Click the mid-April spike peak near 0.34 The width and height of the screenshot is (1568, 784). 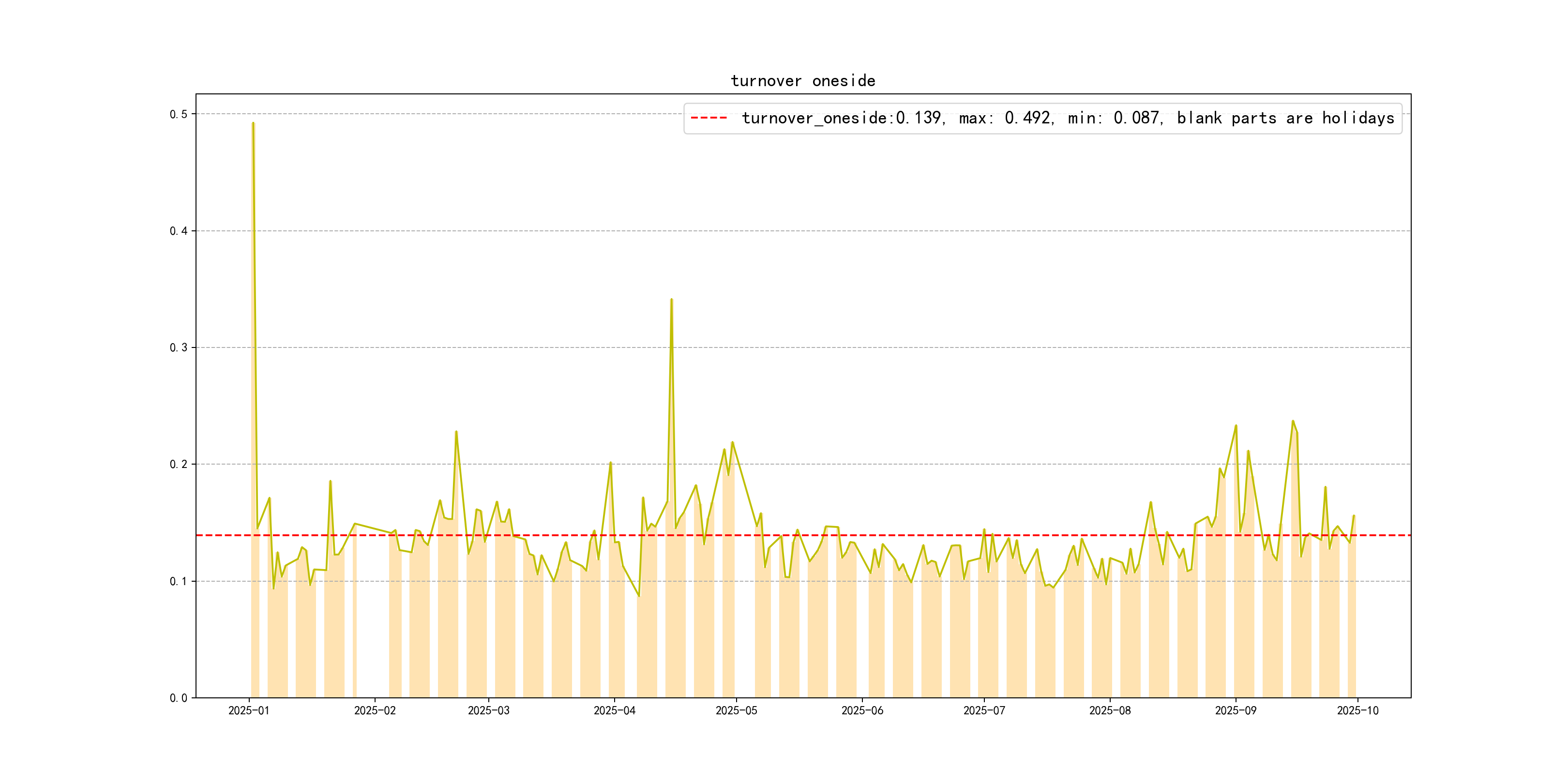(x=671, y=300)
